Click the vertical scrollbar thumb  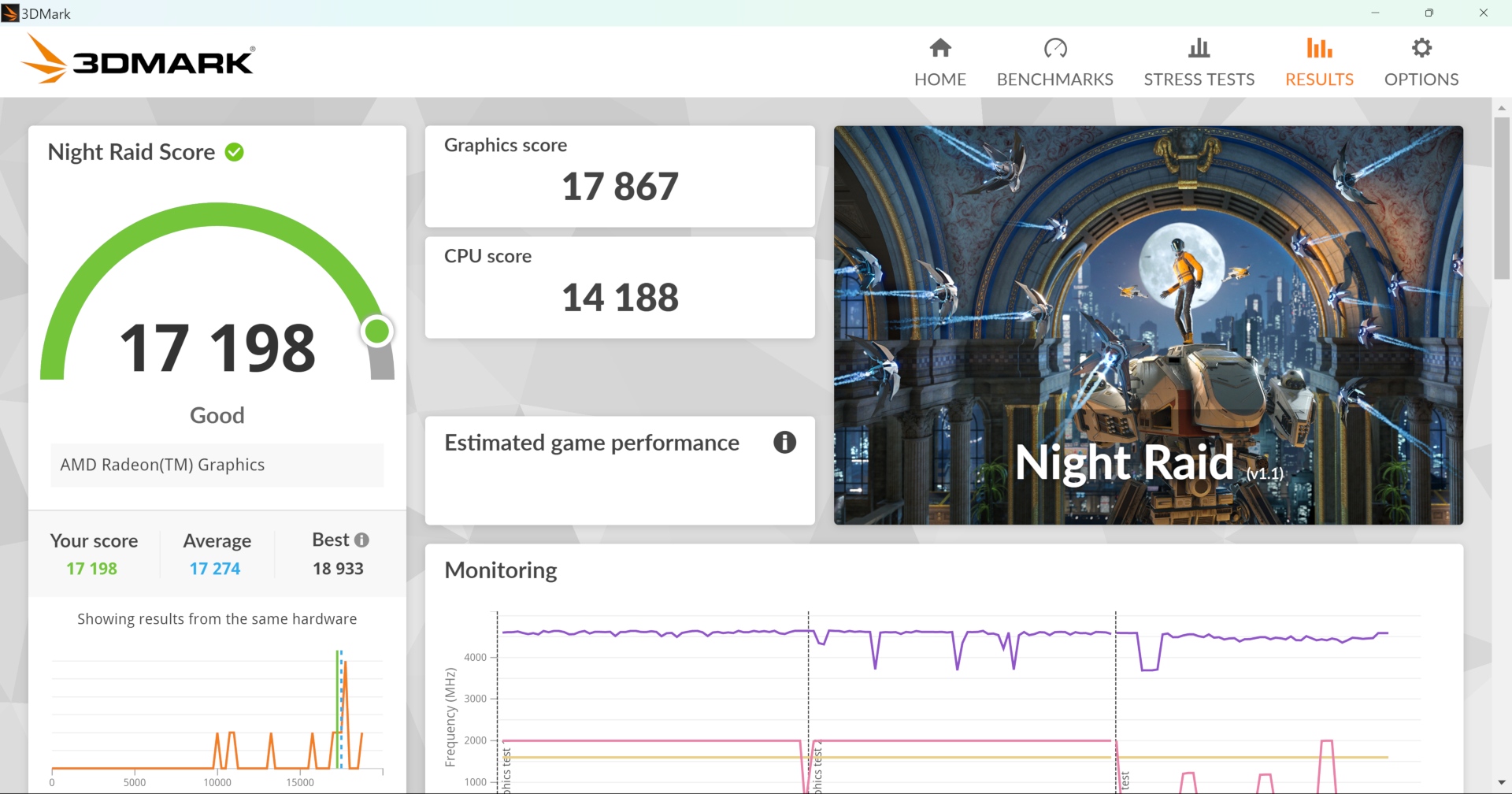(1501, 197)
